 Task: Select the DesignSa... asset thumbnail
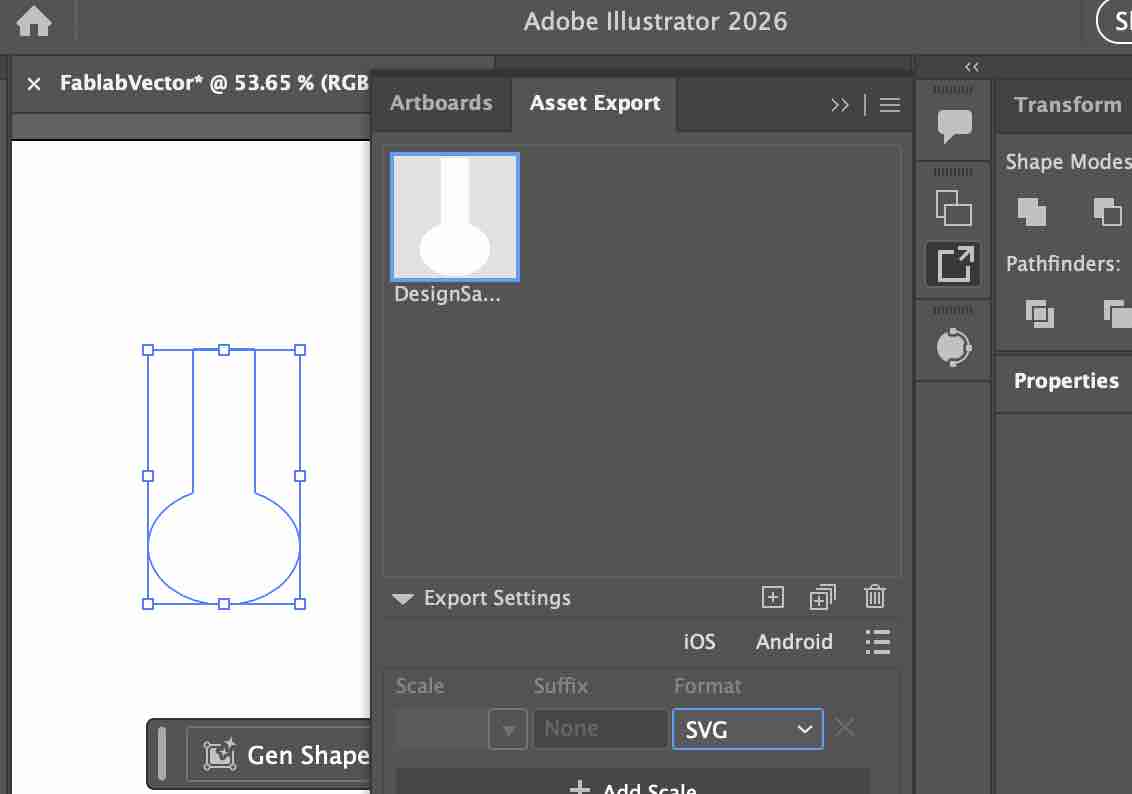455,217
